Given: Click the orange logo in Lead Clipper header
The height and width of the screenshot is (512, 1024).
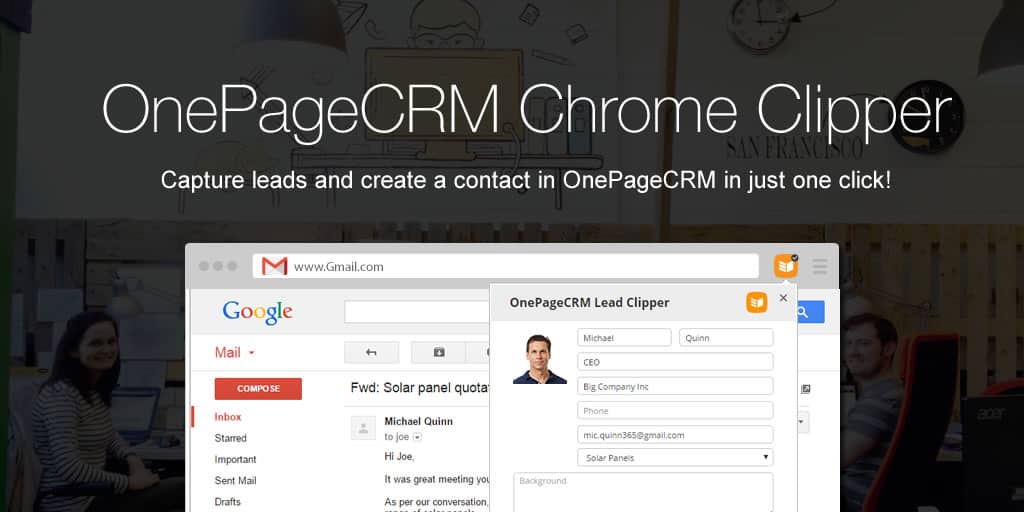Looking at the screenshot, I should pyautogui.click(x=756, y=302).
